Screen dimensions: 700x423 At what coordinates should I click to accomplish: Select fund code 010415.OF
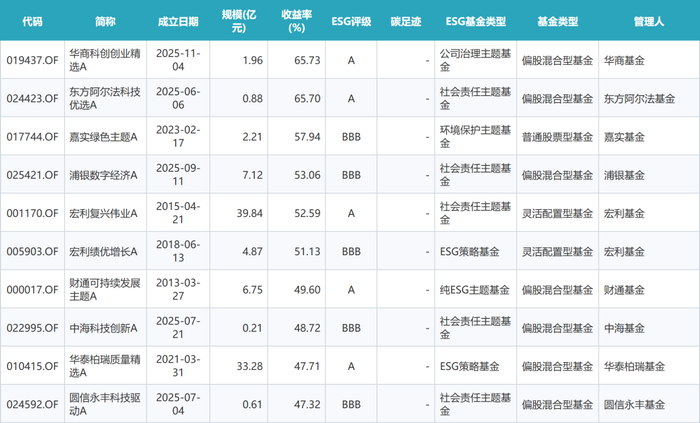pyautogui.click(x=32, y=366)
